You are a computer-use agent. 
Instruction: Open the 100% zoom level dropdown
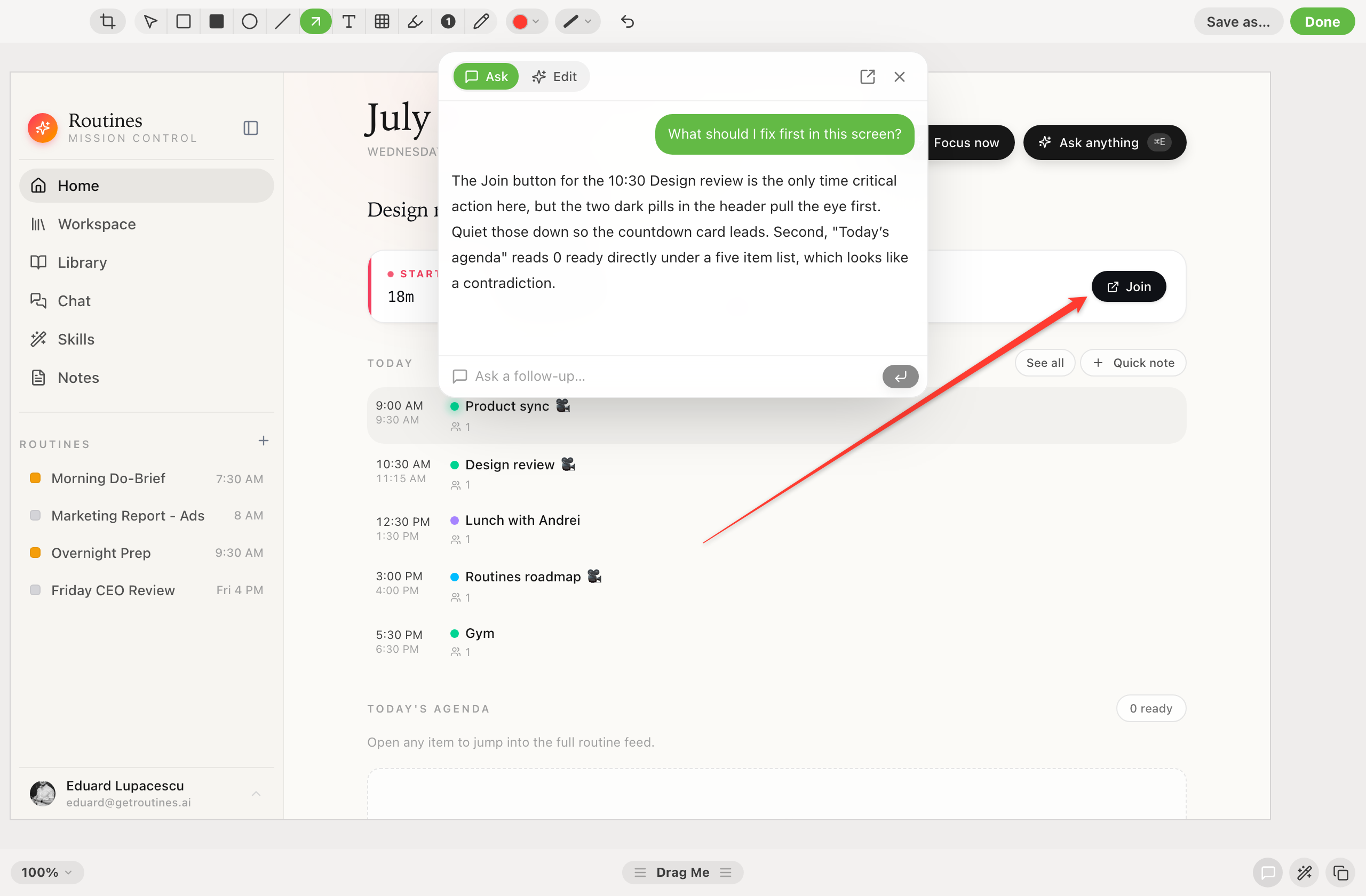click(x=47, y=873)
